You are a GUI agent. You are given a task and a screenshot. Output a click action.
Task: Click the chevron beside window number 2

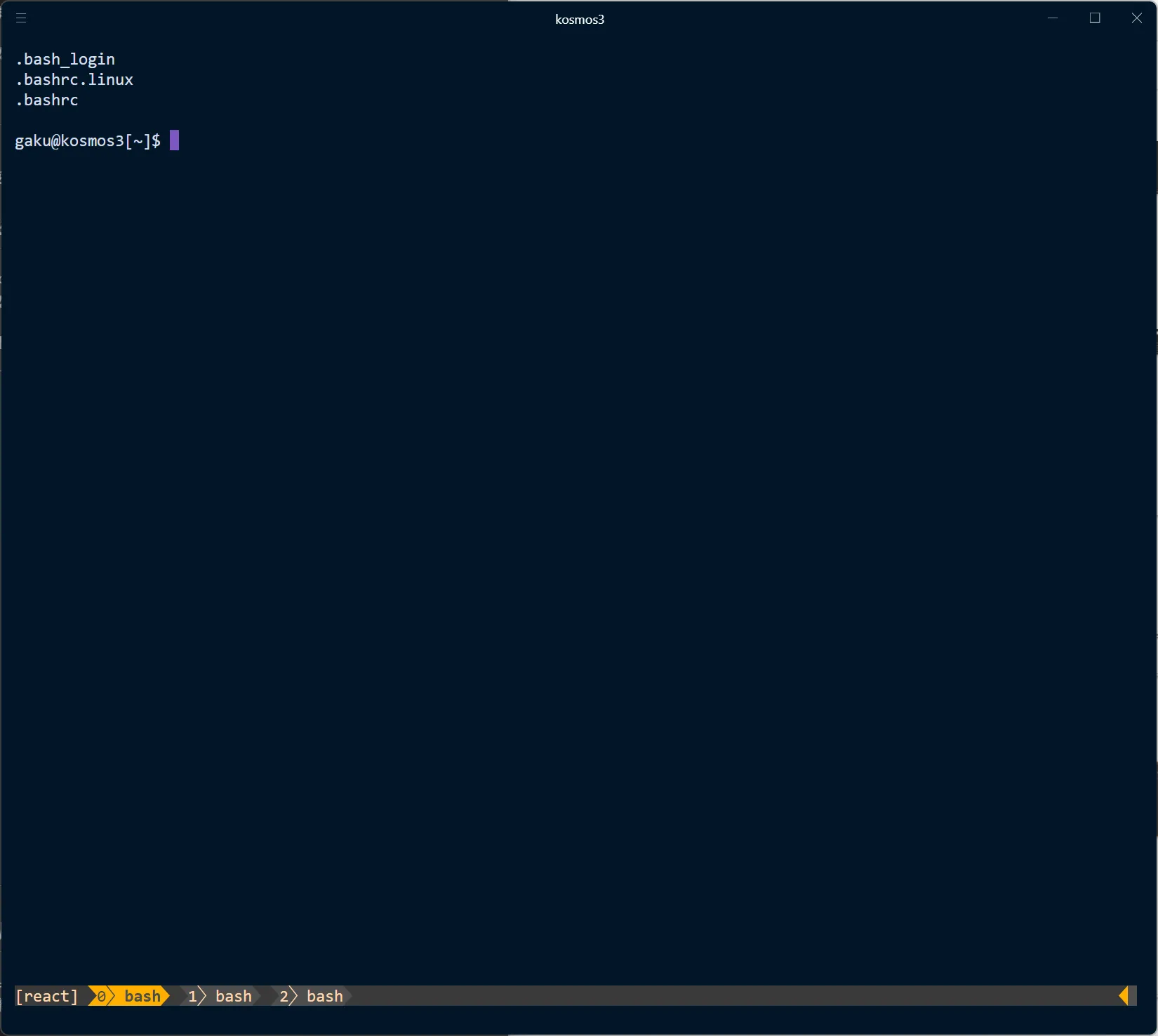click(x=294, y=996)
